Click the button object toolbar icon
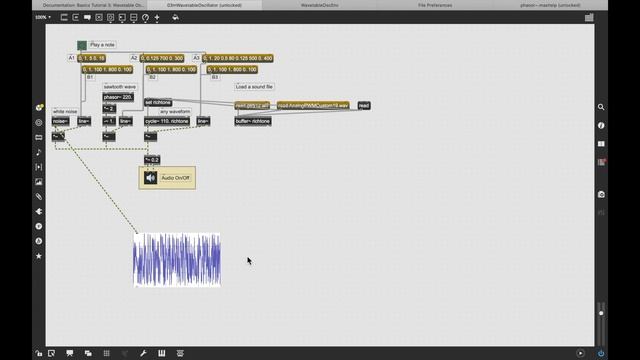 tap(110, 18)
